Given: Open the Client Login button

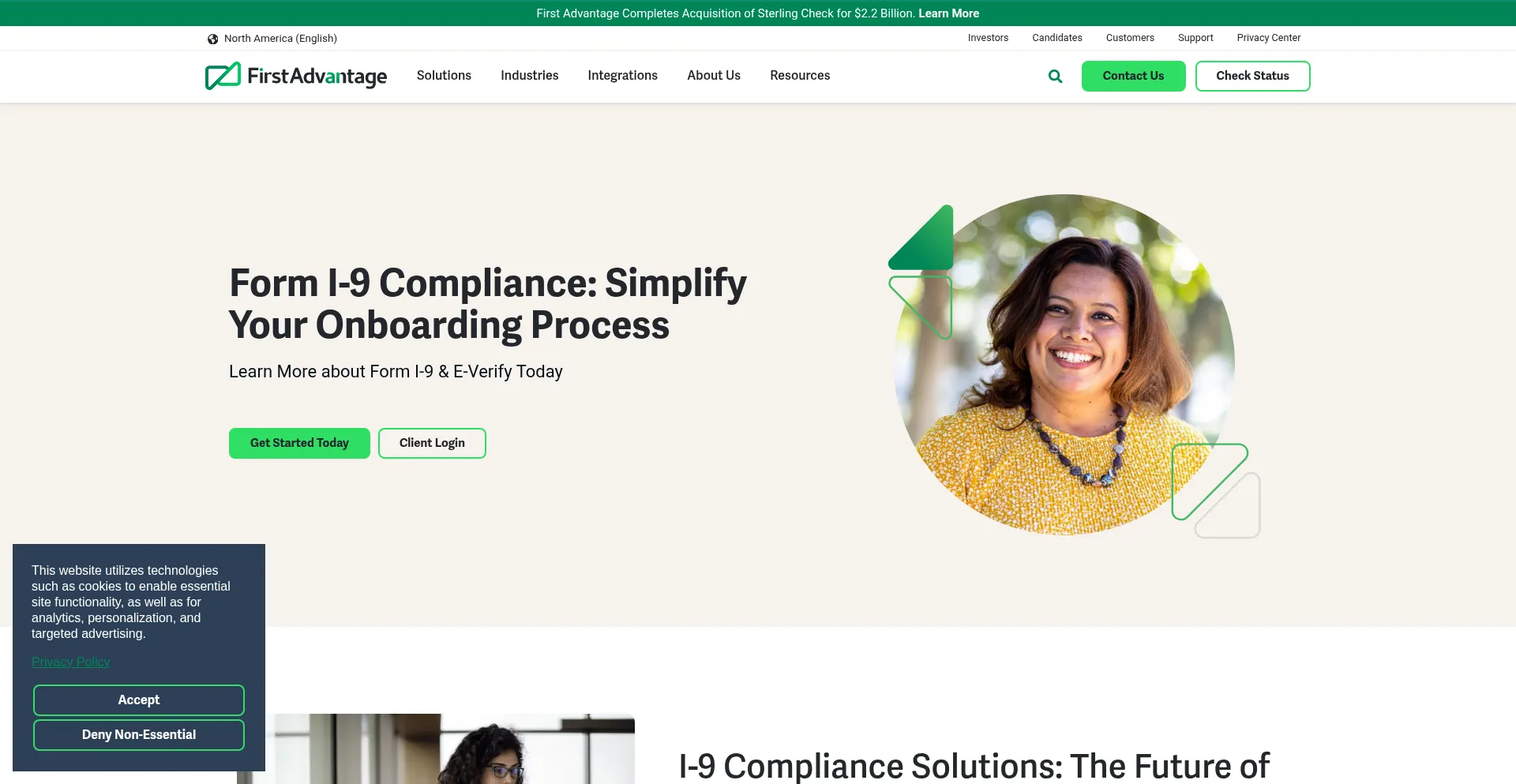Looking at the screenshot, I should (432, 443).
